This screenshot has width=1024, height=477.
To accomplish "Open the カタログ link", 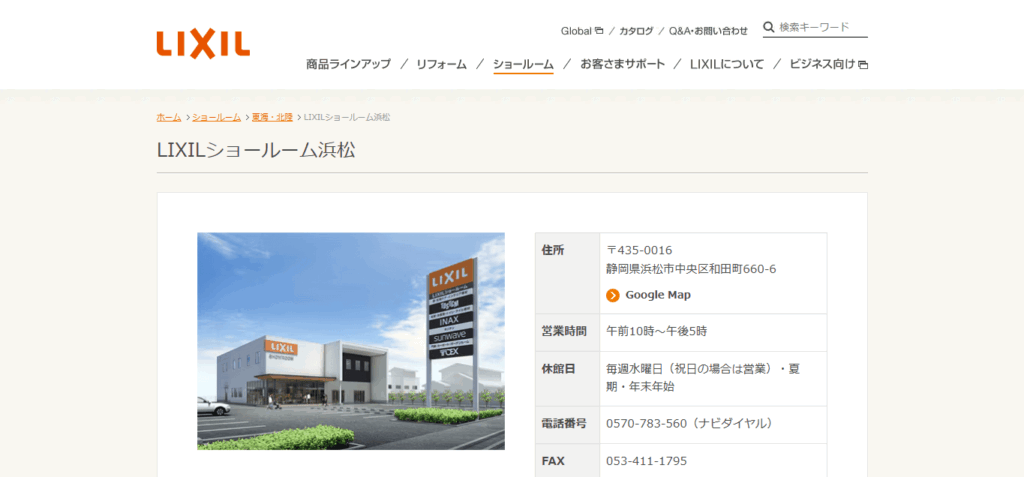I will pyautogui.click(x=636, y=31).
